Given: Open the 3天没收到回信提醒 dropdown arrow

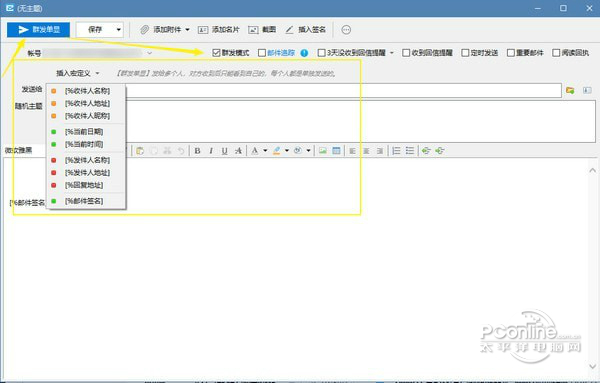Looking at the screenshot, I should (392, 53).
